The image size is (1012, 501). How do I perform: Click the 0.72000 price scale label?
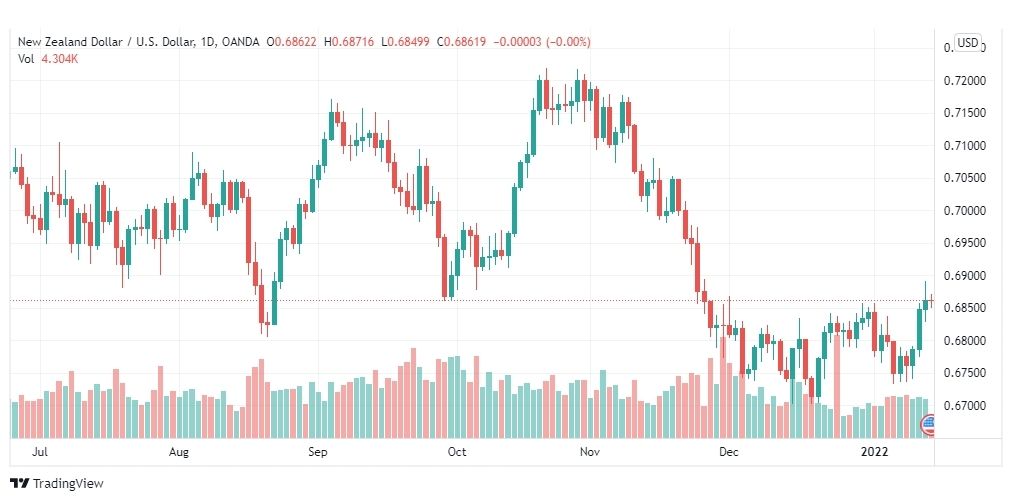[x=964, y=81]
